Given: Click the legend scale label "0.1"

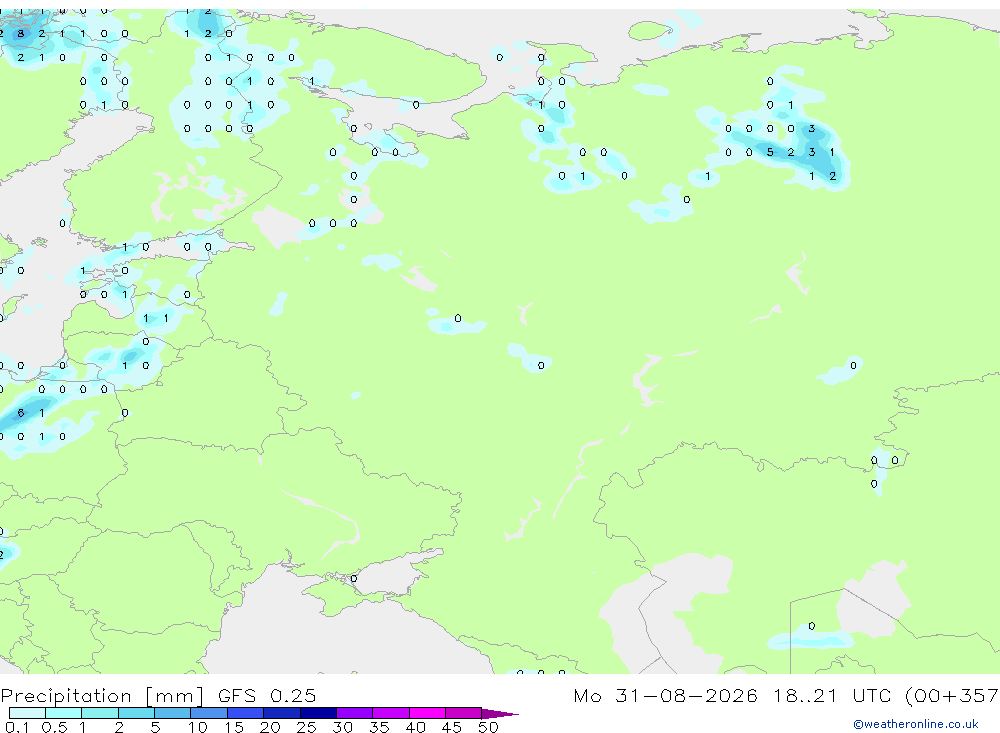Looking at the screenshot, I should 17,727.
